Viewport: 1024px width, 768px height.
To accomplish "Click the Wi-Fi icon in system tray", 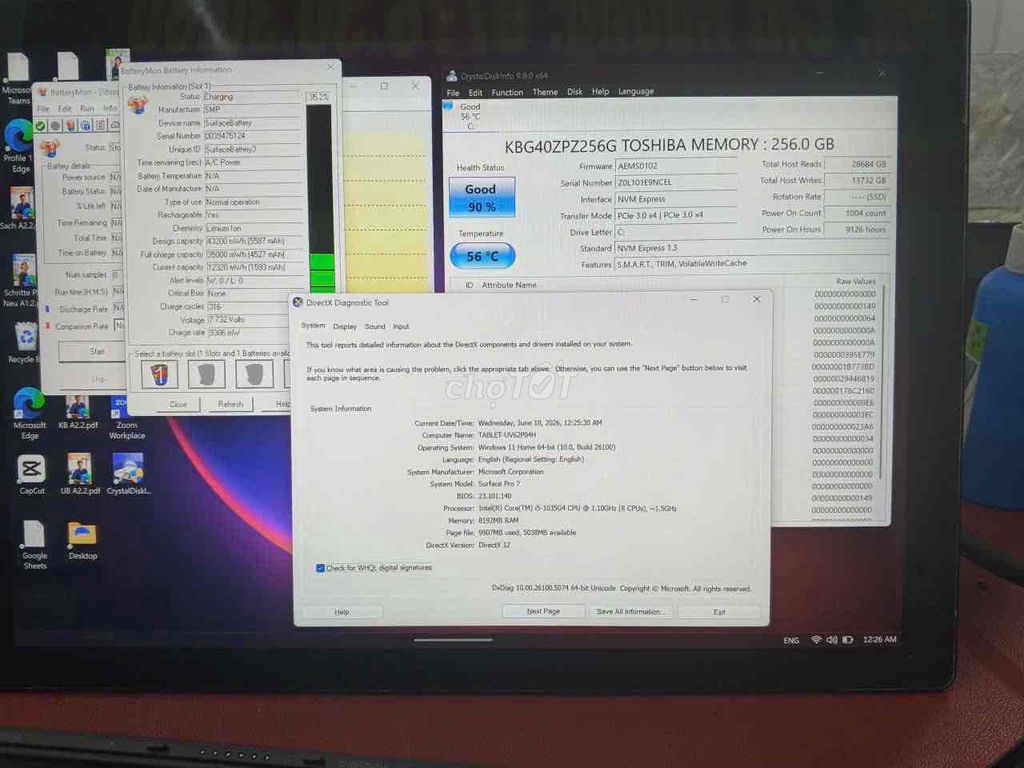I will (x=816, y=639).
